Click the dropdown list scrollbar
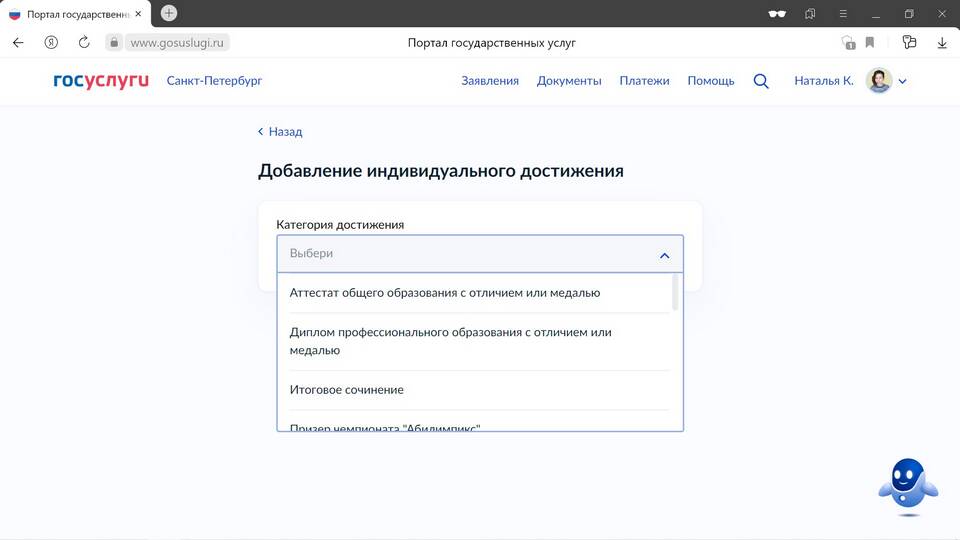Viewport: 960px width, 540px height. click(676, 293)
